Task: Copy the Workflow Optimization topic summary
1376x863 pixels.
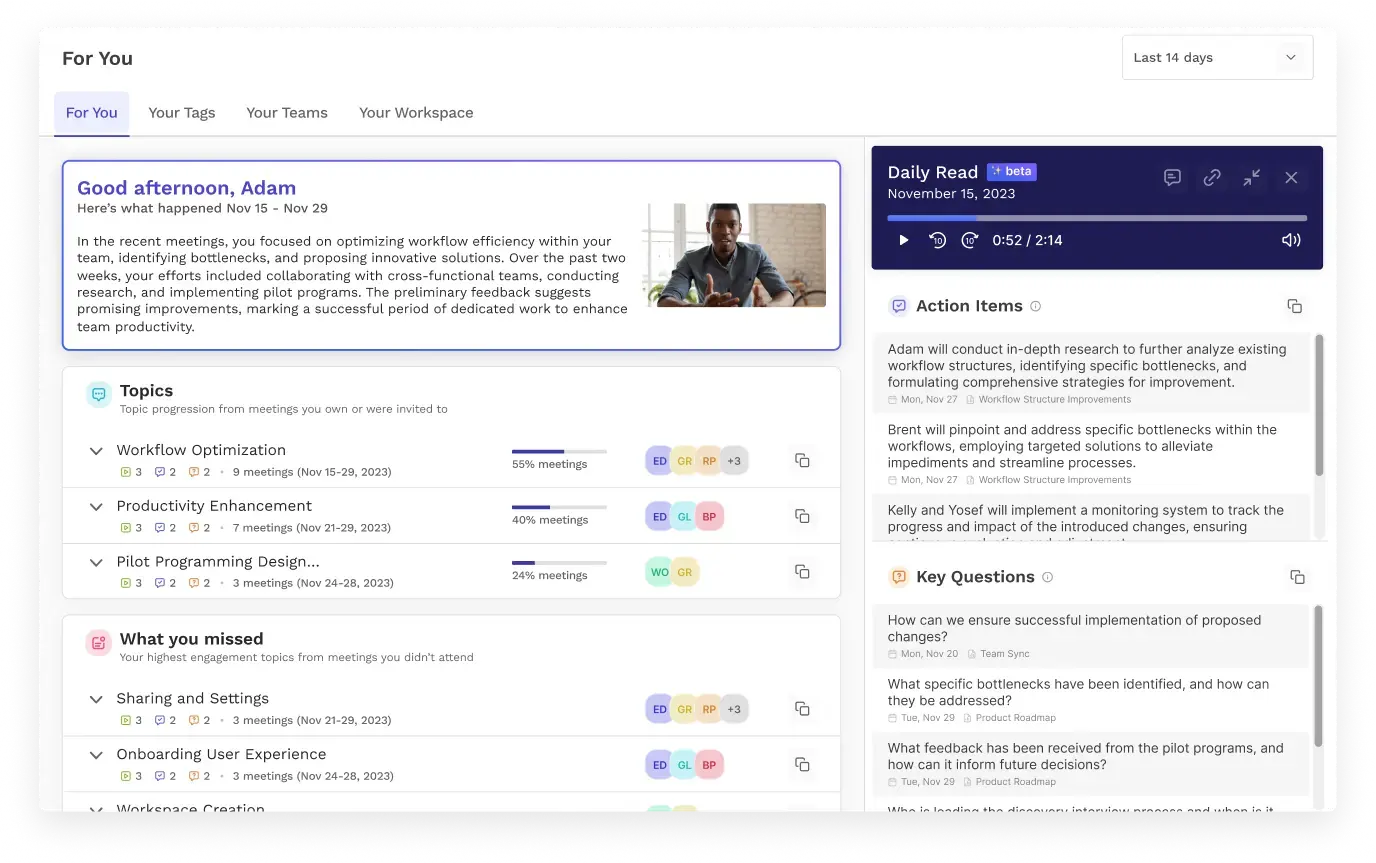Action: (802, 460)
